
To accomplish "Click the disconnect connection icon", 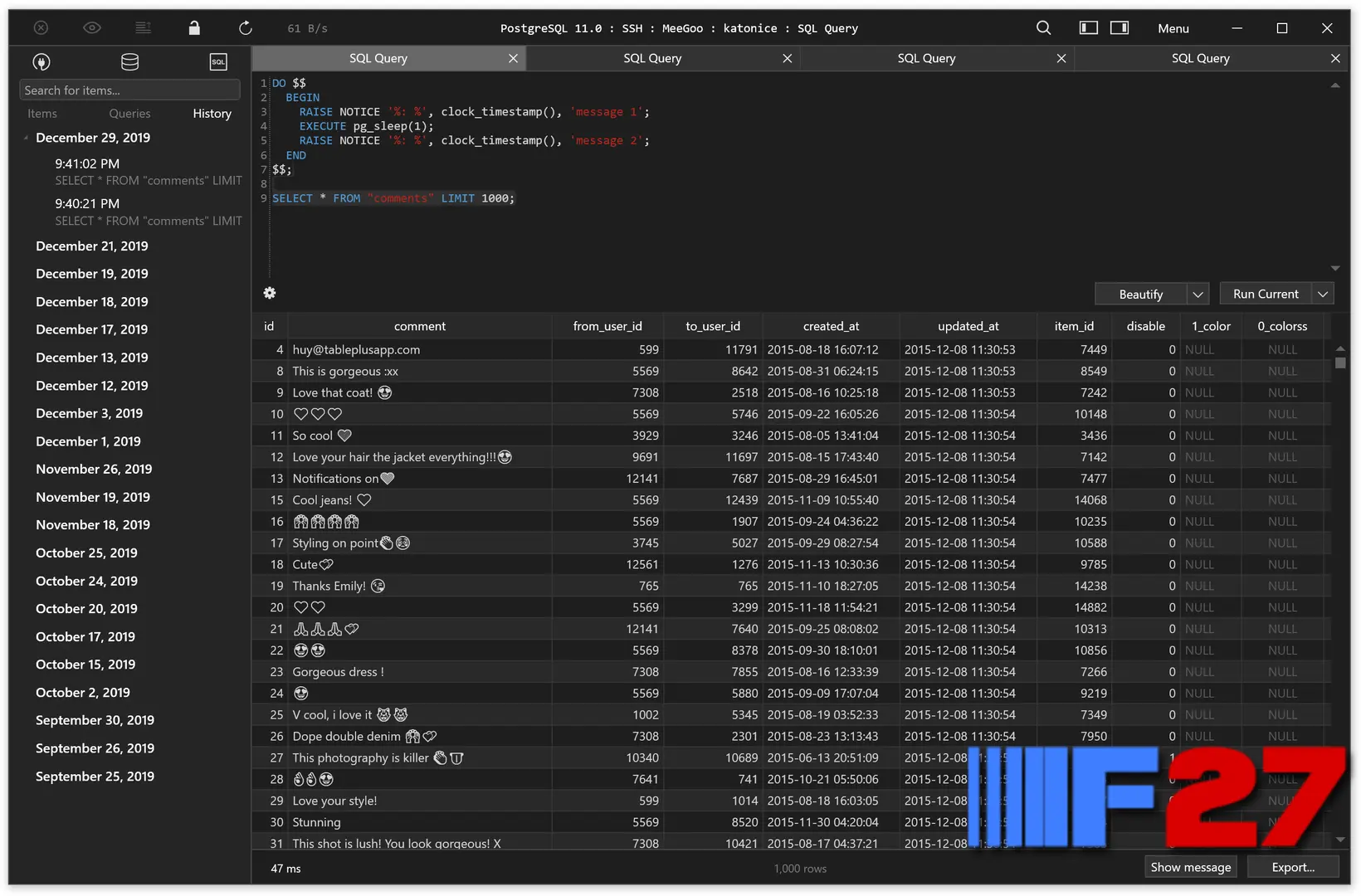I will pyautogui.click(x=41, y=27).
